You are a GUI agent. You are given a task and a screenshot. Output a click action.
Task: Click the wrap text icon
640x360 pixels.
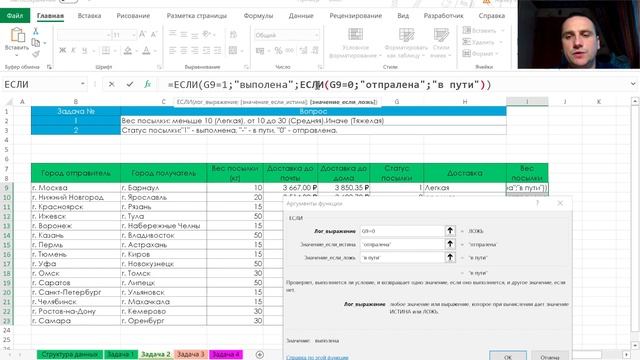[233, 34]
